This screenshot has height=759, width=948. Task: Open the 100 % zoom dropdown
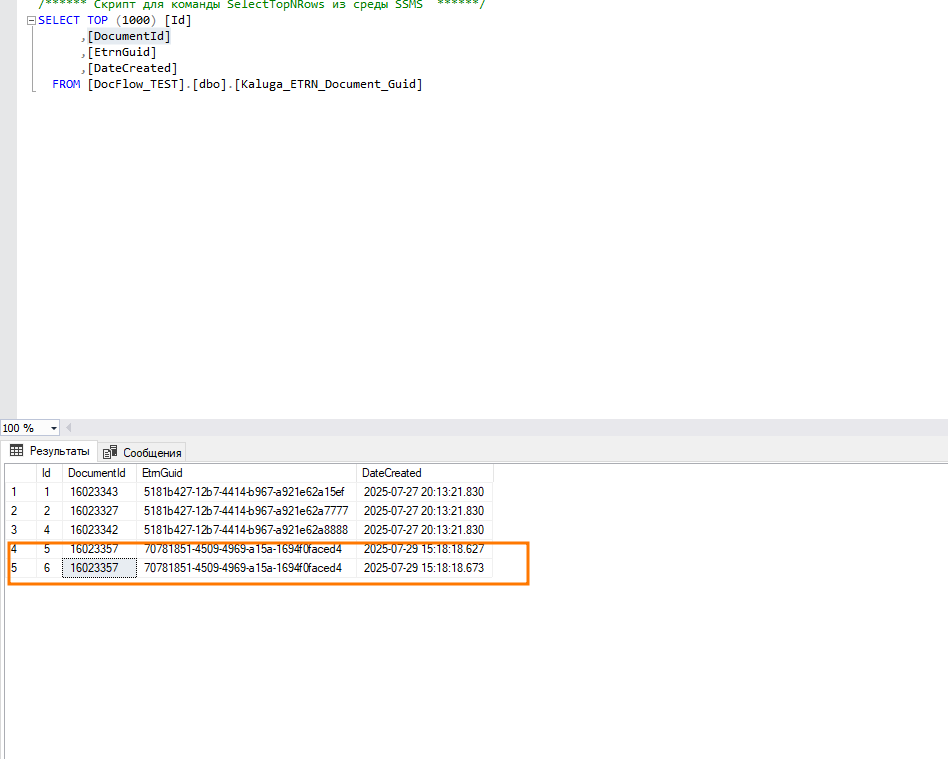pyautogui.click(x=53, y=428)
